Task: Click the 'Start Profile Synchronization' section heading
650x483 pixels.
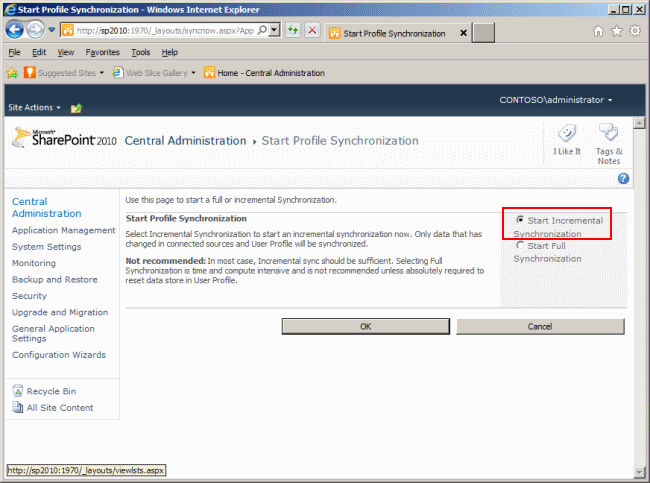Action: tap(186, 218)
